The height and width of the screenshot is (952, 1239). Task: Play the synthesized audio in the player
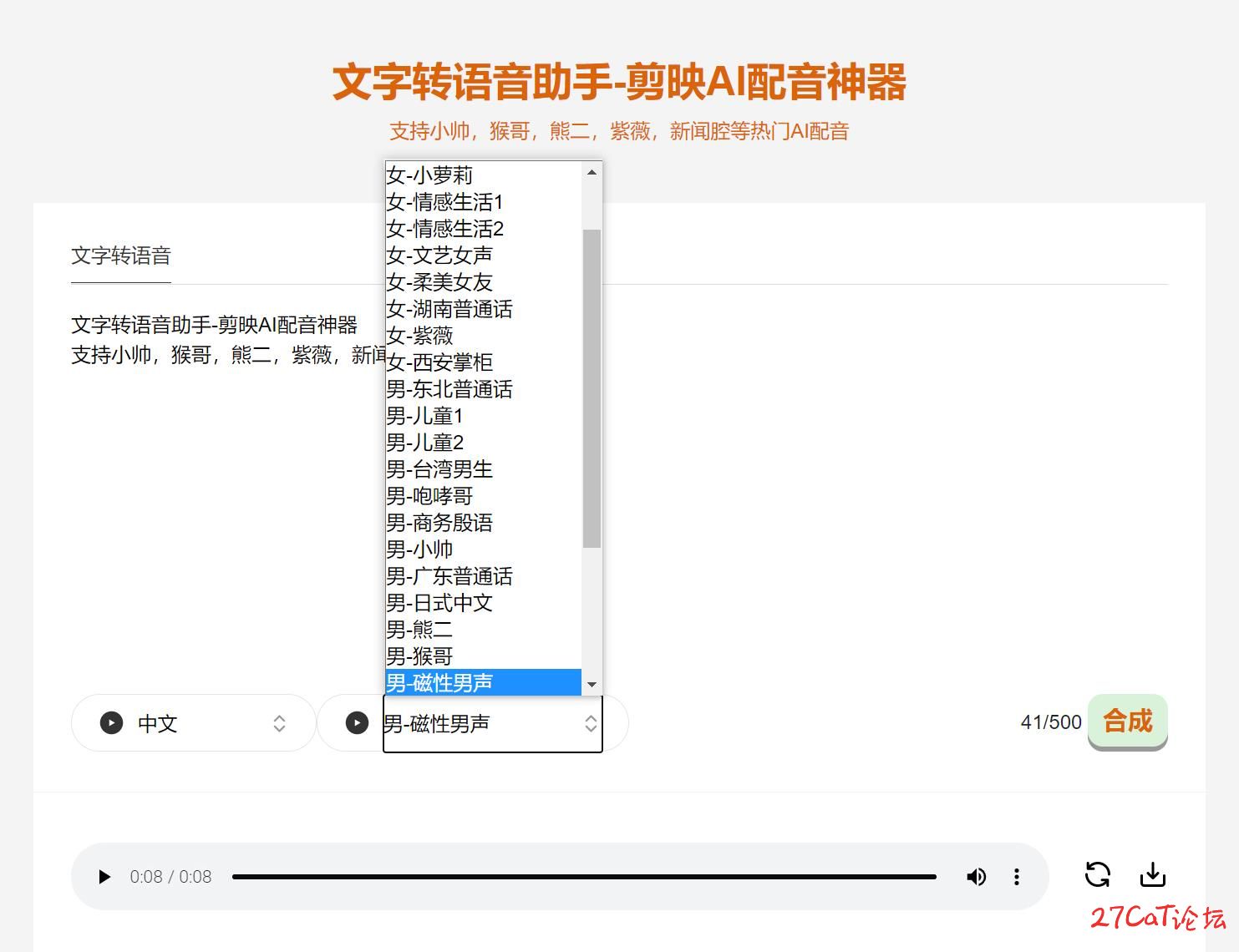(x=104, y=877)
